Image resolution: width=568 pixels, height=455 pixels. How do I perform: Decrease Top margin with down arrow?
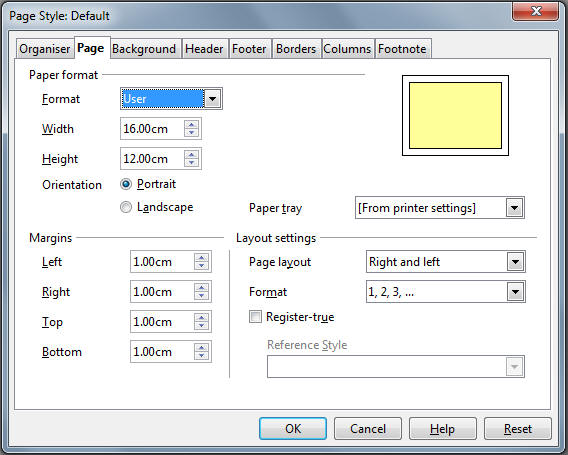pos(201,326)
